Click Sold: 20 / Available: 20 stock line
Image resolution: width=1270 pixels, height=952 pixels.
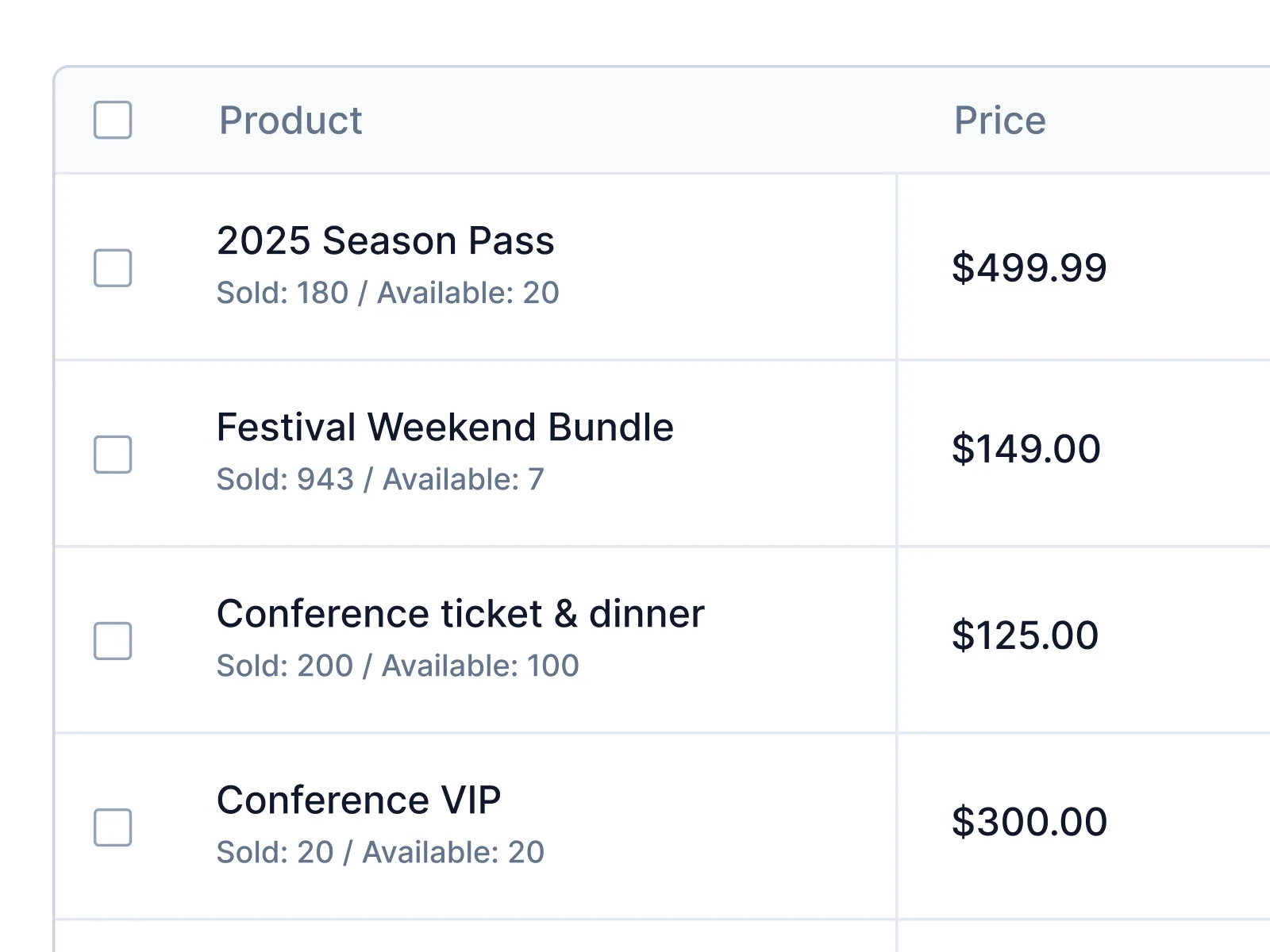click(x=380, y=853)
